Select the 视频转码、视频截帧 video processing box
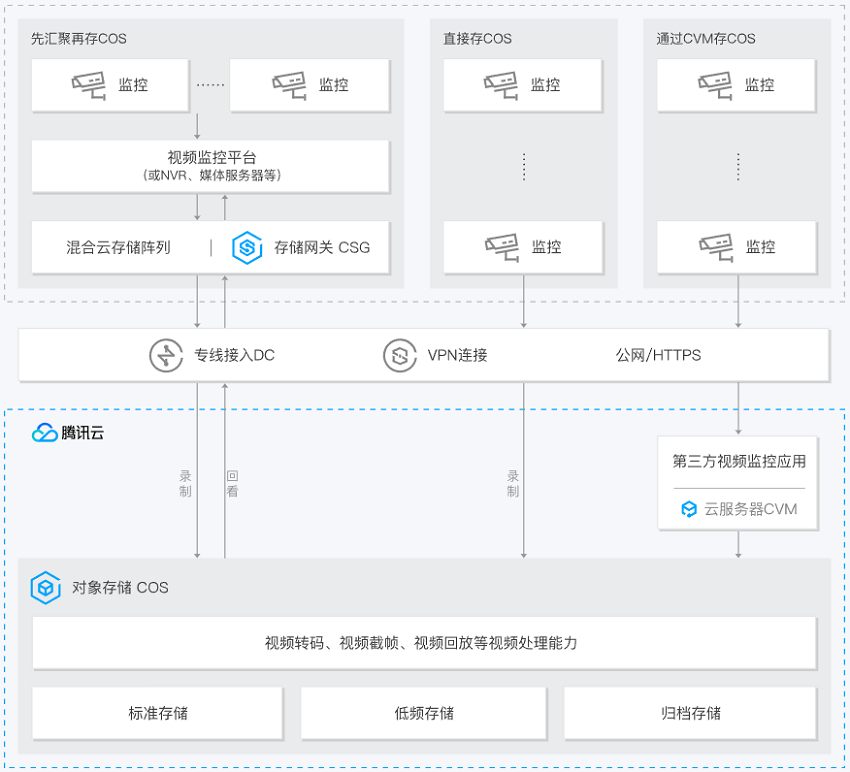Image resolution: width=850 pixels, height=772 pixels. [x=424, y=643]
